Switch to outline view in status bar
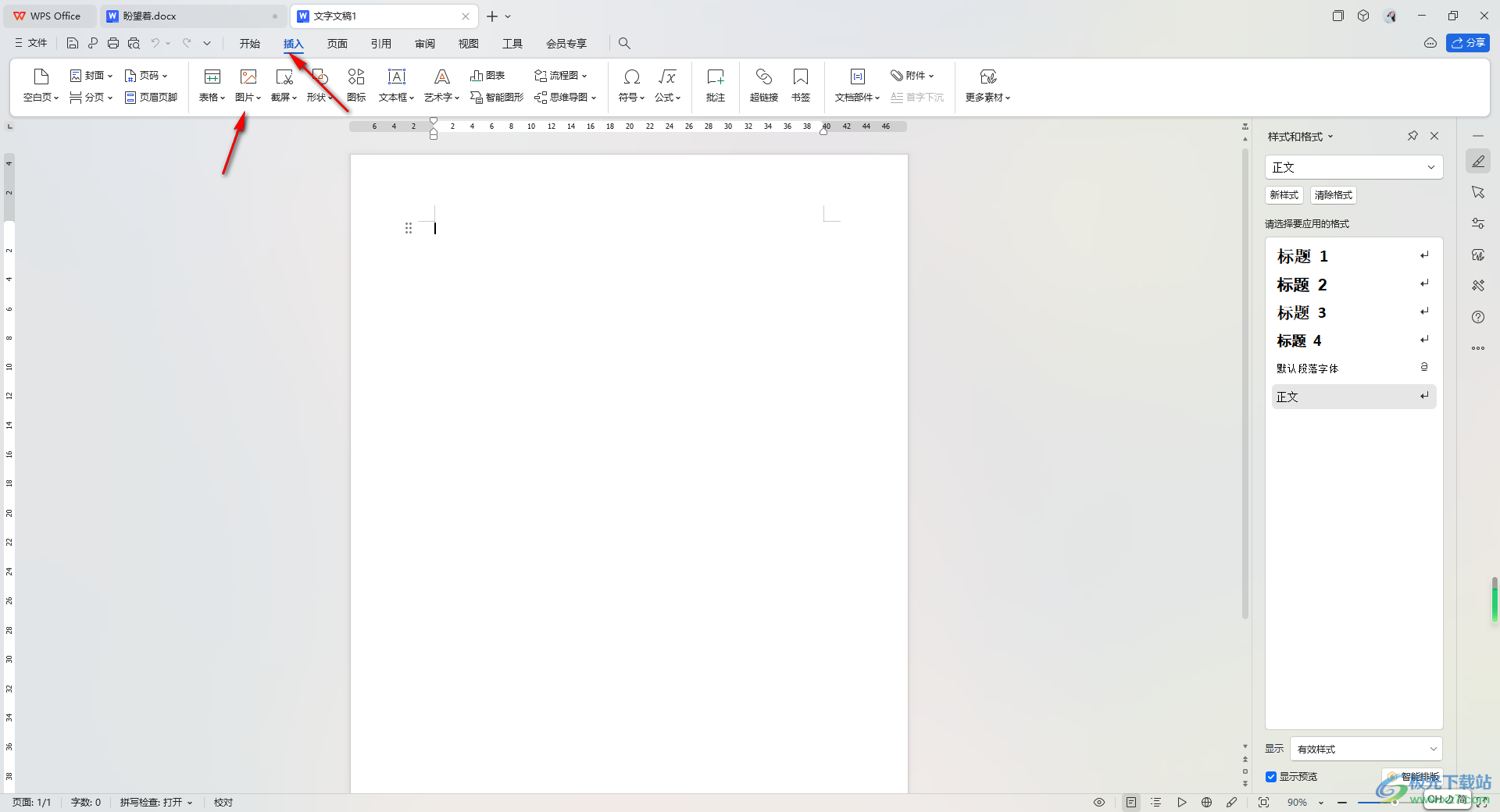The width and height of the screenshot is (1500, 812). (1156, 802)
